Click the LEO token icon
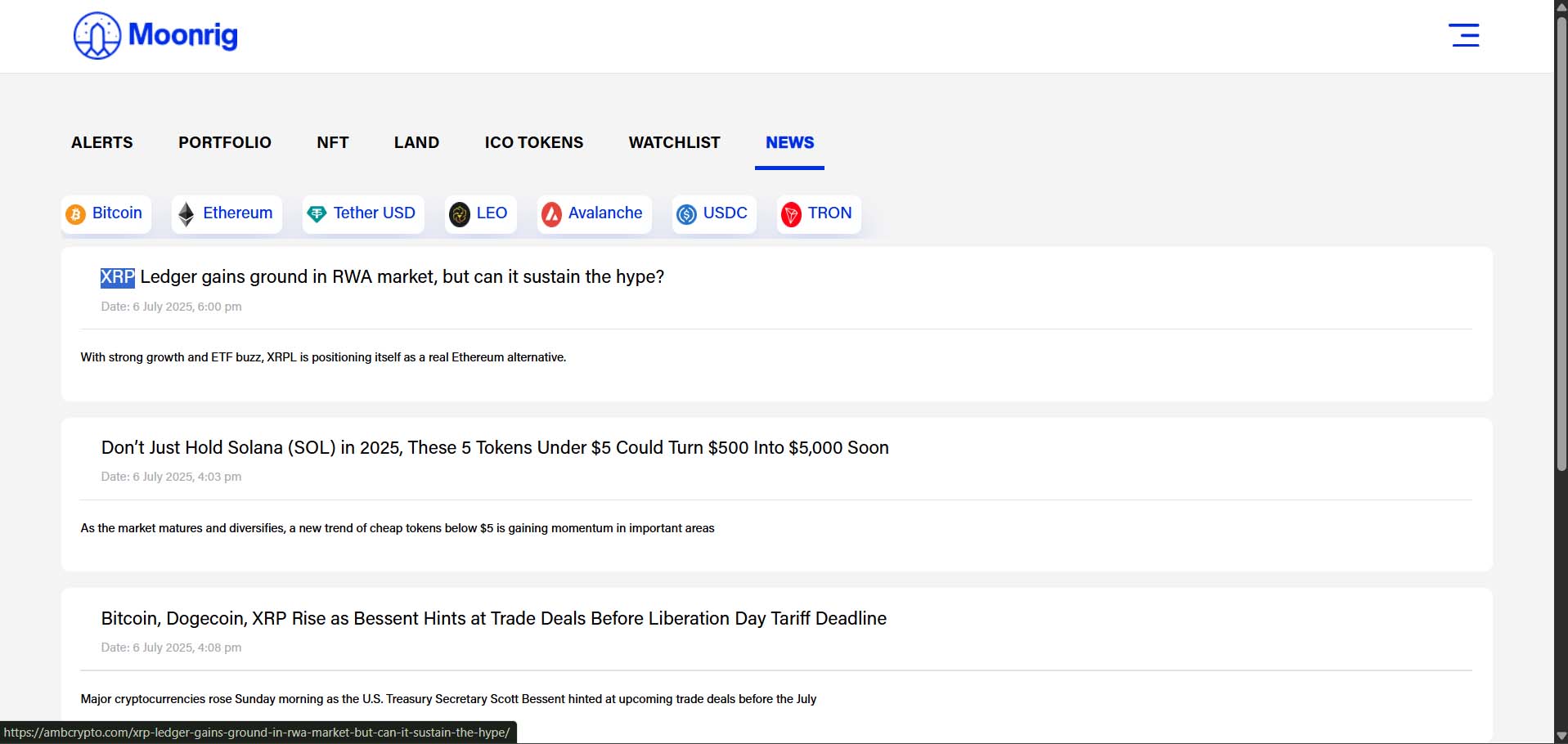Viewport: 1568px width, 744px height. pos(460,214)
